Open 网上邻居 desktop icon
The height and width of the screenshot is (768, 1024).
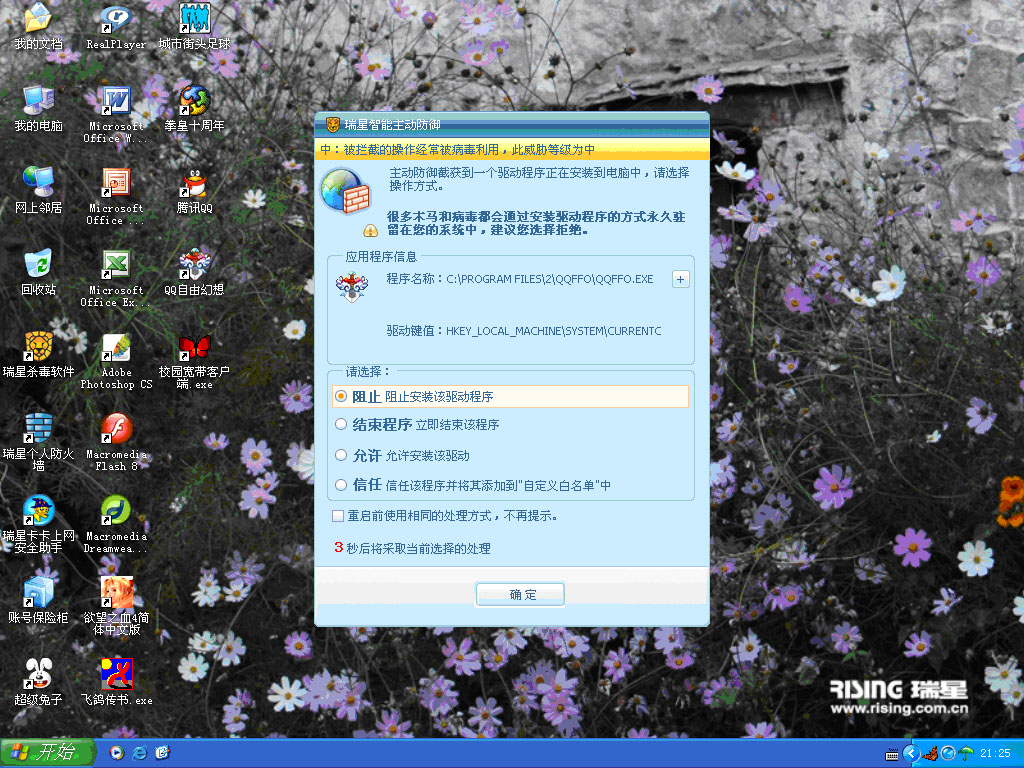(x=38, y=190)
